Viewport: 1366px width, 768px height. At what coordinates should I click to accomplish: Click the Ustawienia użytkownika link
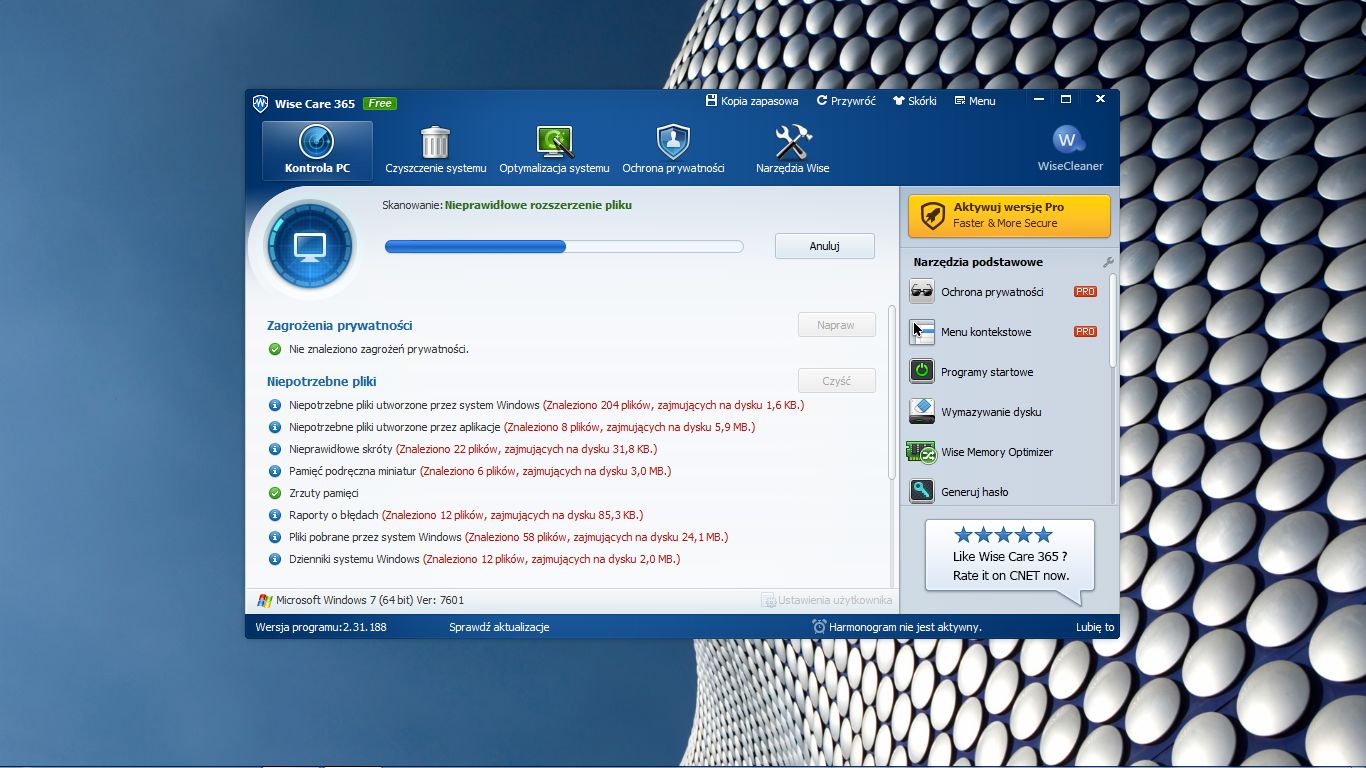pos(827,601)
